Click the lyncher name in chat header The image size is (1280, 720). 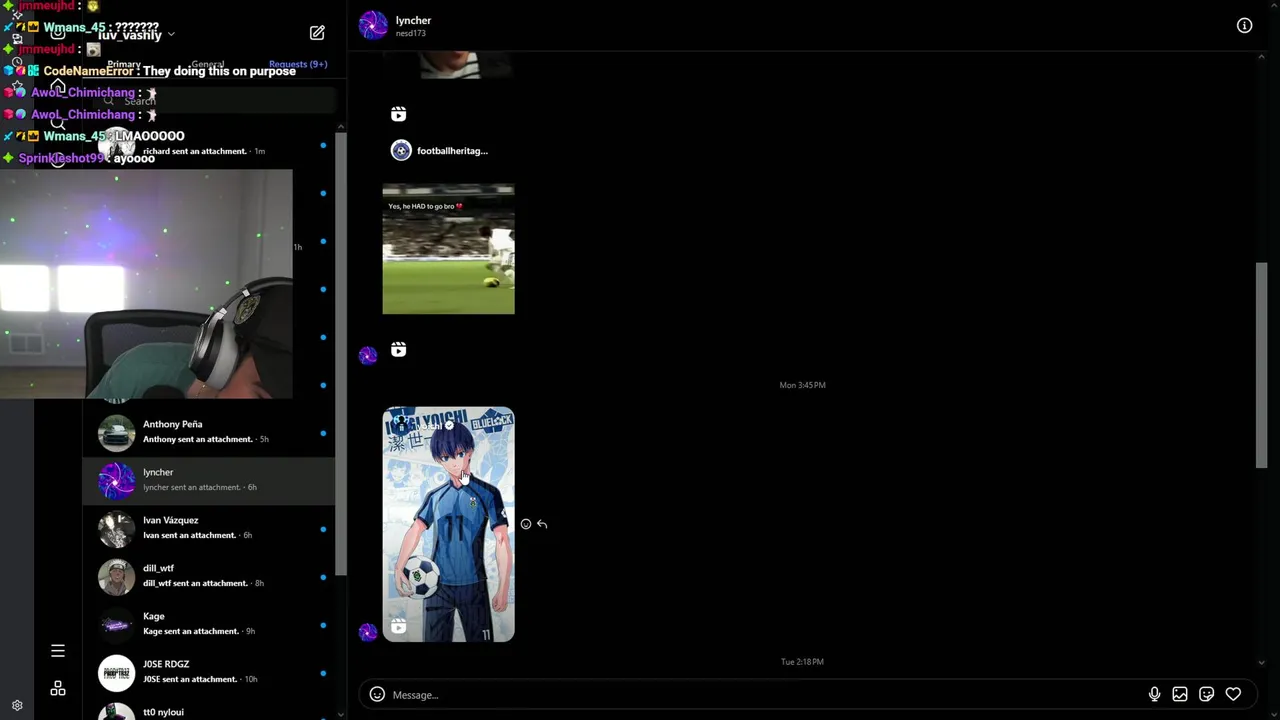[x=413, y=20]
